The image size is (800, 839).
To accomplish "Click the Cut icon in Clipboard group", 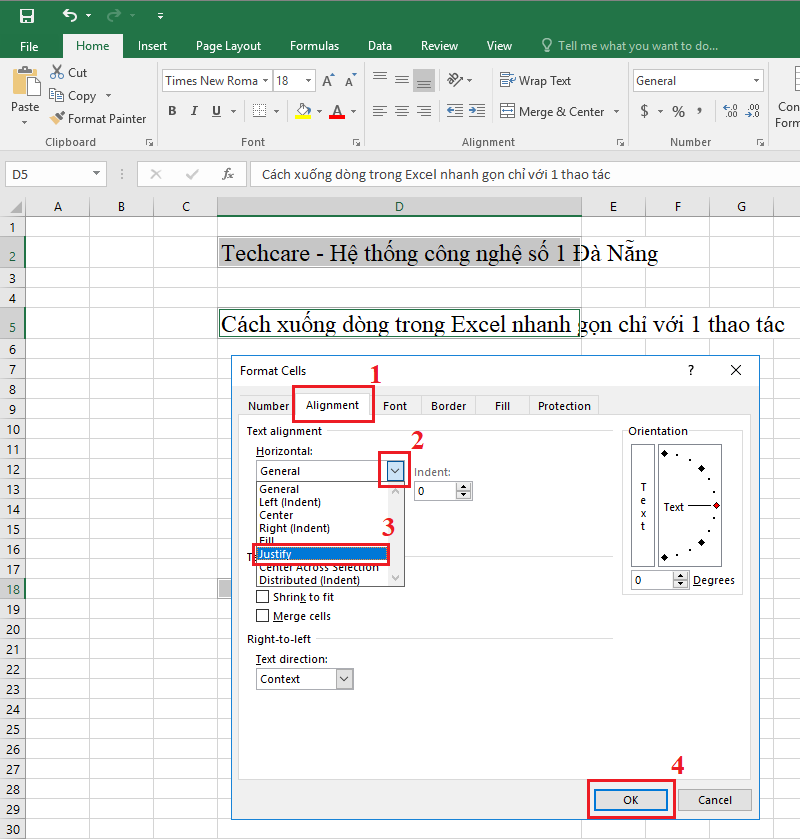I will pyautogui.click(x=57, y=72).
